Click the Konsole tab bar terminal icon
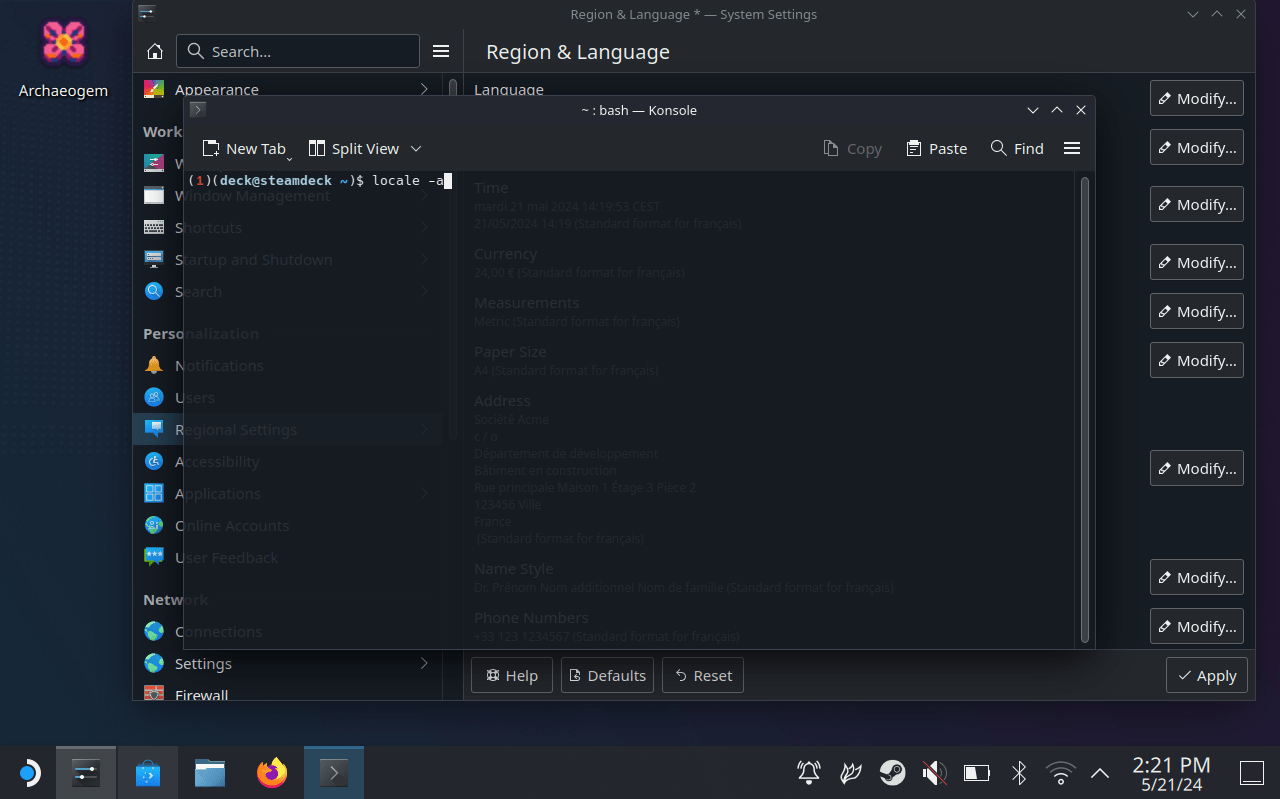This screenshot has width=1280, height=799. [x=198, y=110]
